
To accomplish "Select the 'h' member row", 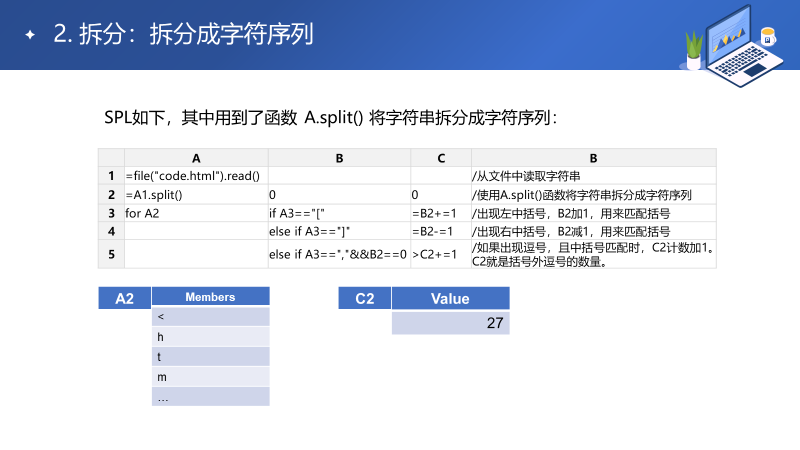I will (x=211, y=337).
